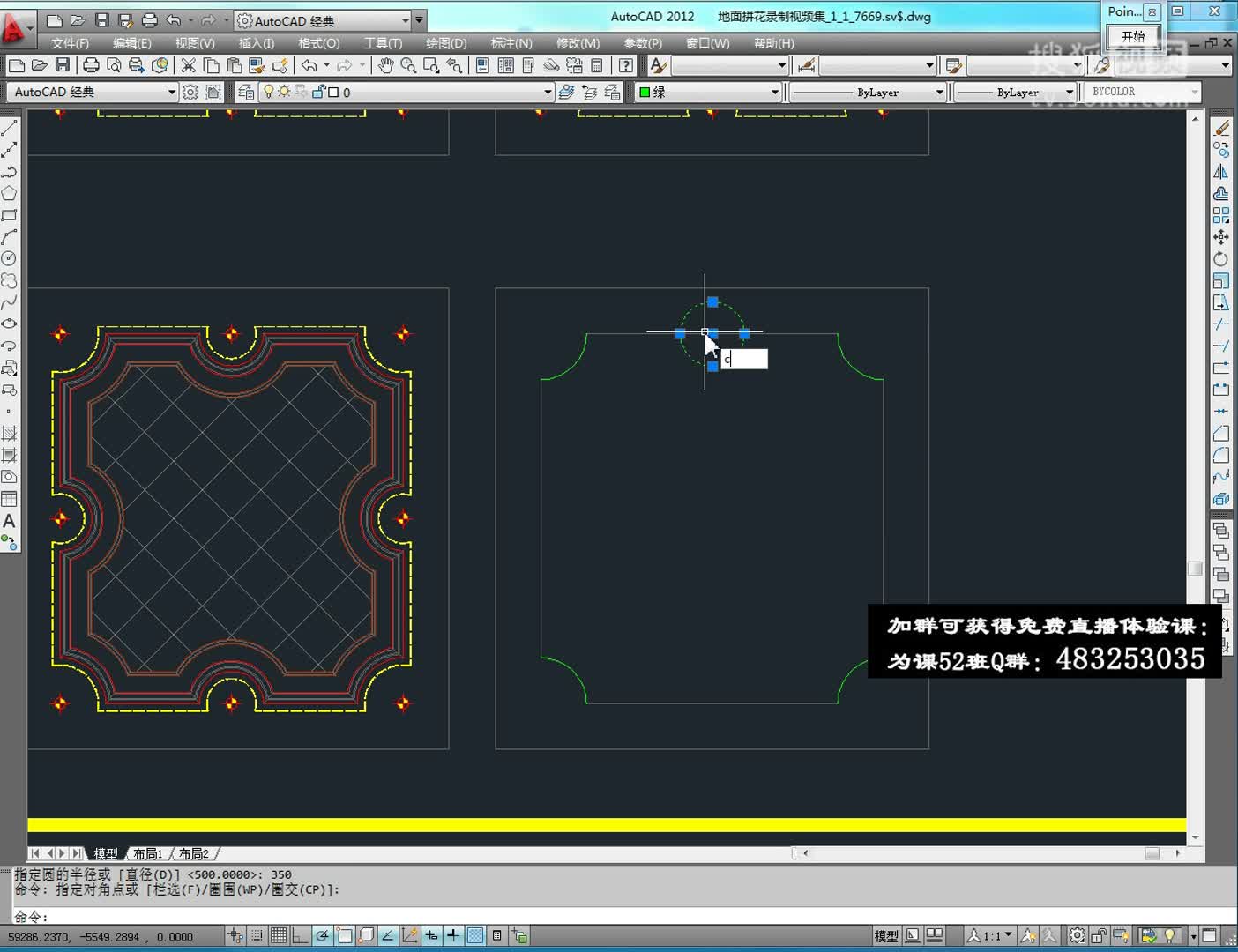1238x952 pixels.
Task: Switch to the 布局2 layout tab
Action: 194,853
